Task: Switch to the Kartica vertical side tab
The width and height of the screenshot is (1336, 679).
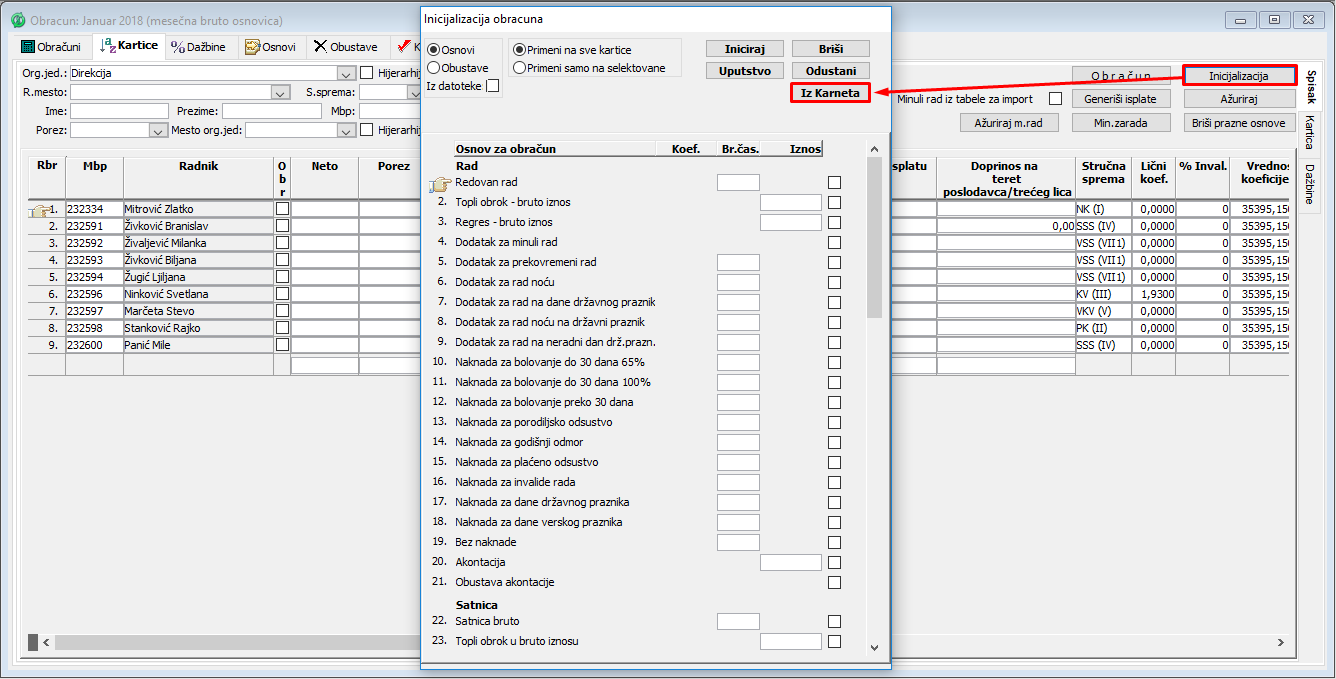Action: click(x=1309, y=131)
